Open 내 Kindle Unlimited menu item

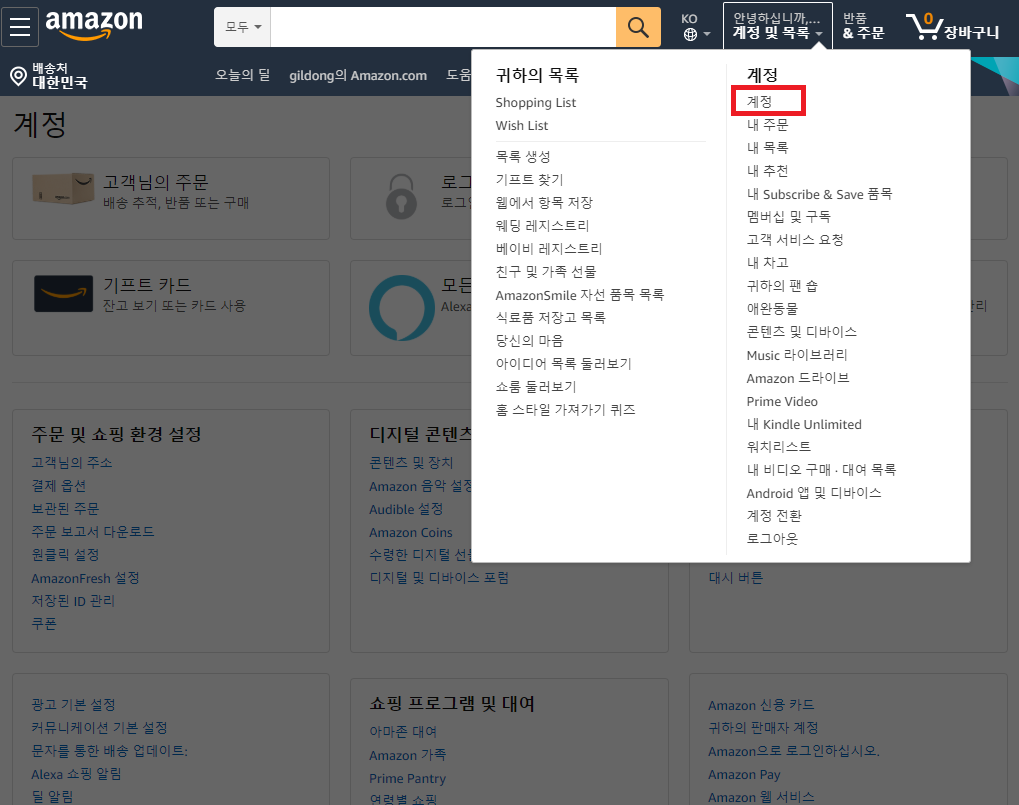[804, 424]
